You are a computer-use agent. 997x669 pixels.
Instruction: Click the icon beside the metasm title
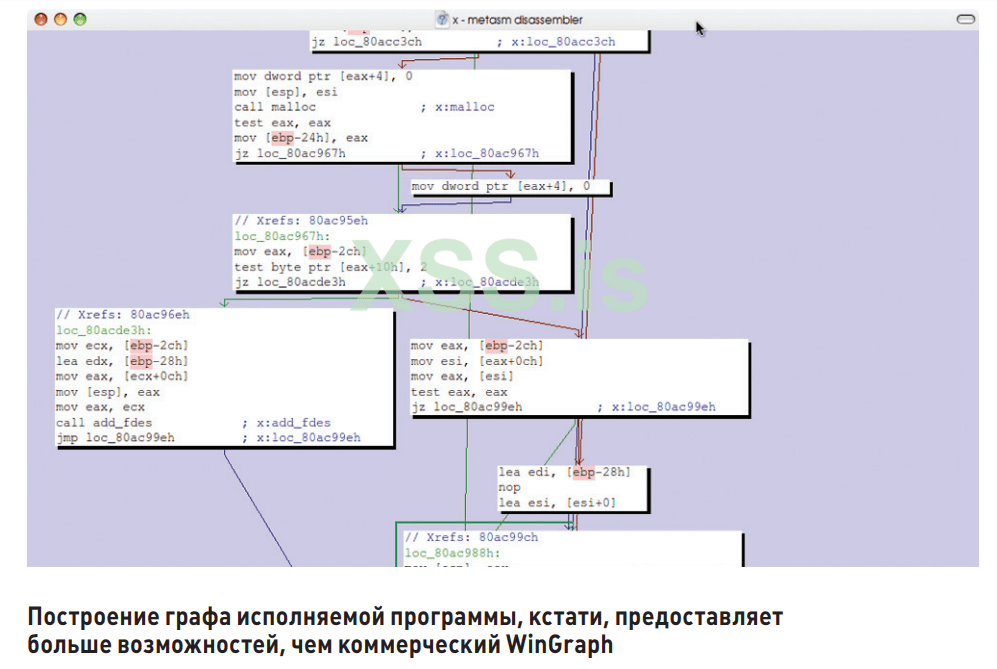point(442,20)
